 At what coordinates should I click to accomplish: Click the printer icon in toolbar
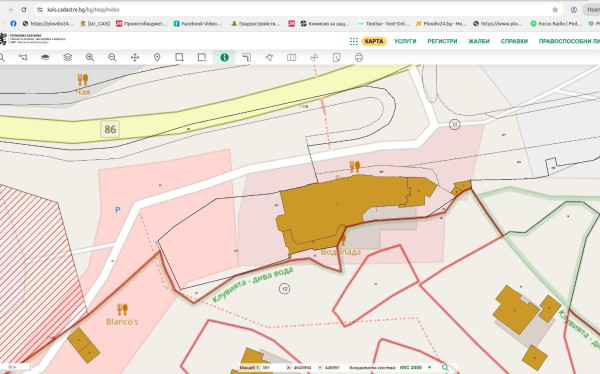(x=359, y=57)
